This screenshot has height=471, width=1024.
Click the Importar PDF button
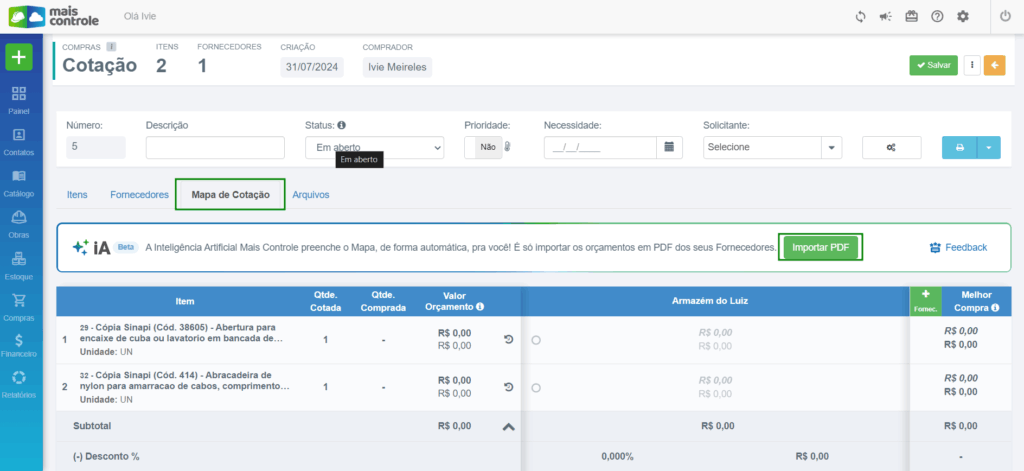tap(819, 247)
